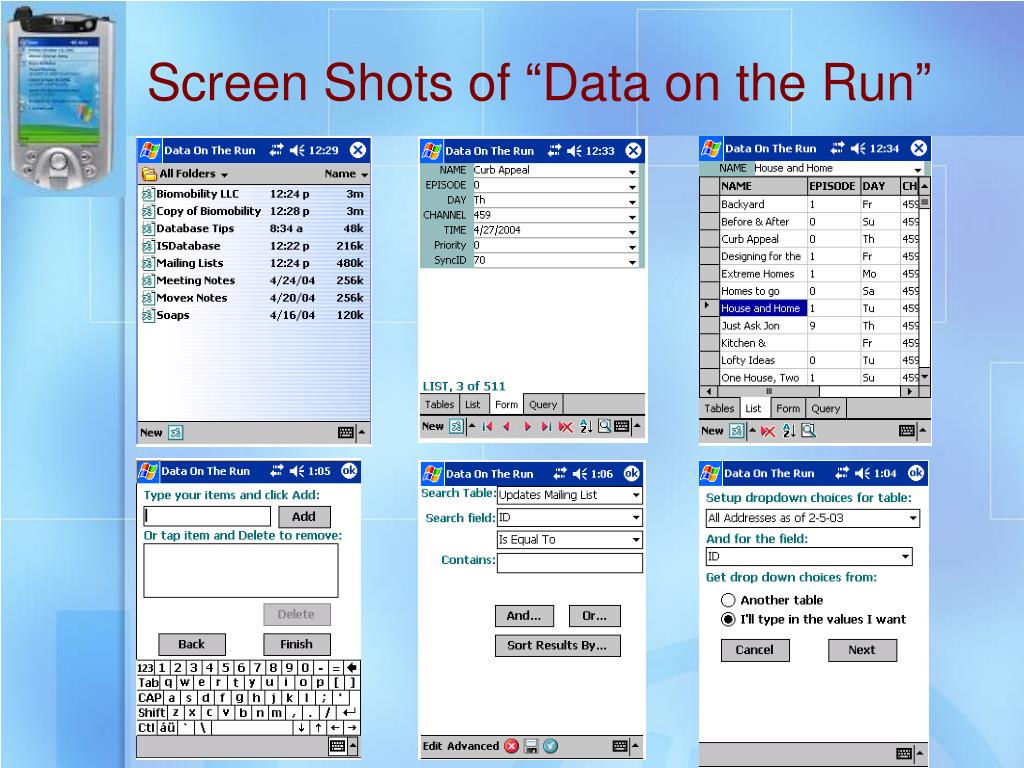The height and width of the screenshot is (768, 1024).
Task: Select the Another table radio button
Action: pos(728,600)
